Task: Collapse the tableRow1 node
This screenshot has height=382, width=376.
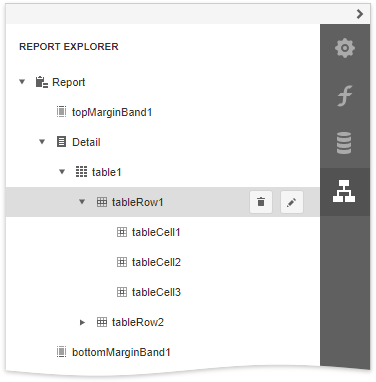Action: pyautogui.click(x=82, y=202)
